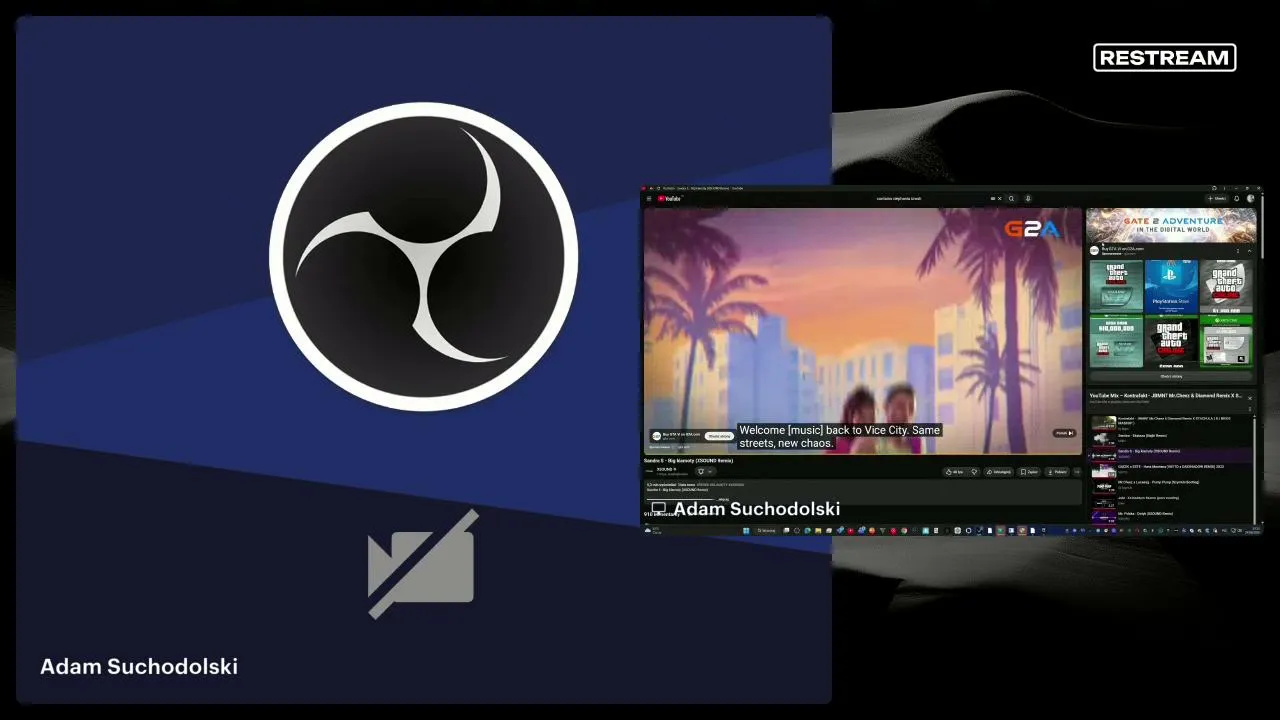The width and height of the screenshot is (1280, 720).
Task: Click the wide button below the ad product grid
Action: [x=1171, y=376]
